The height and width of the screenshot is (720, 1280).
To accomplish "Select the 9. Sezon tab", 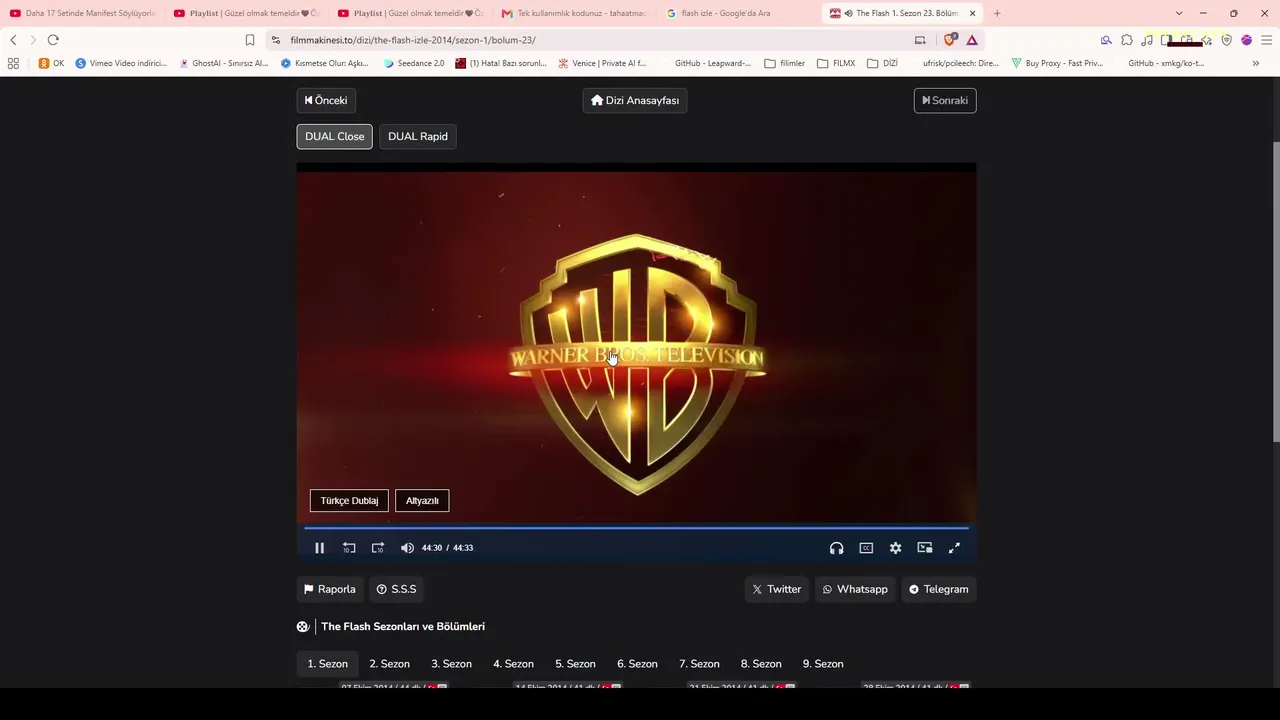I will click(x=823, y=664).
